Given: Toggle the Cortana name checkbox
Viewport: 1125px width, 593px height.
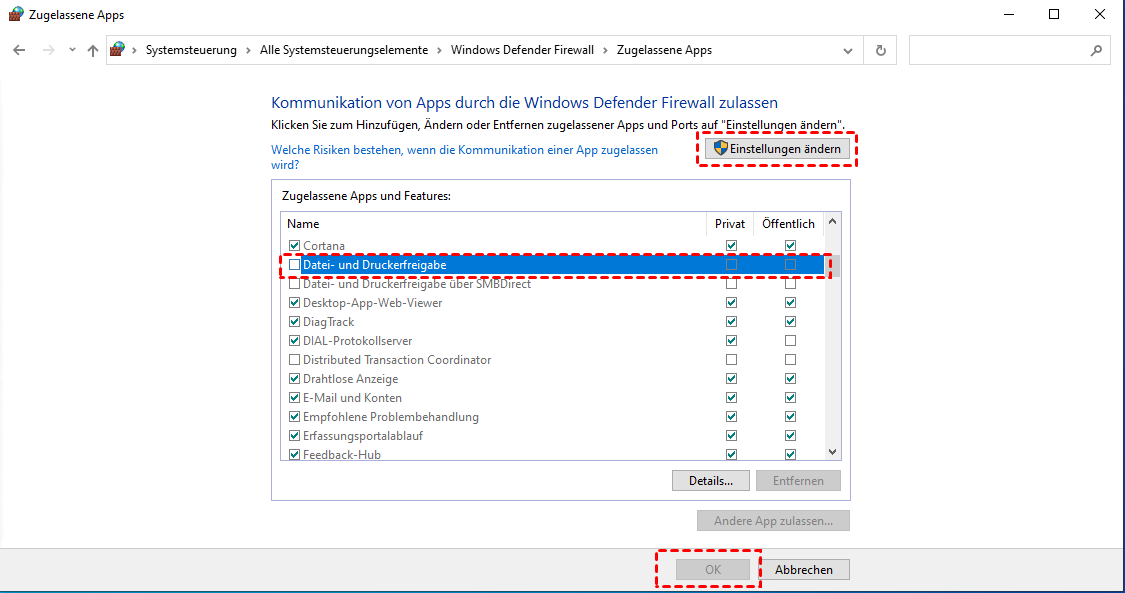Looking at the screenshot, I should pyautogui.click(x=294, y=246).
